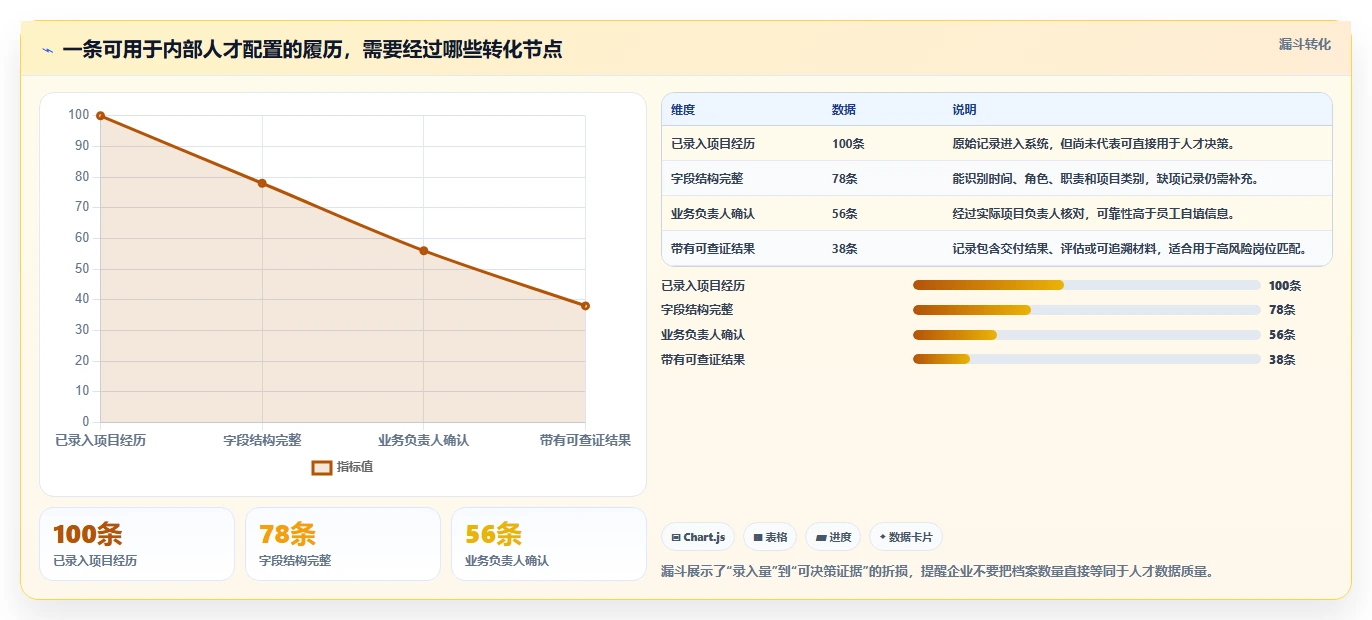This screenshot has width=1372, height=620.
Task: Click the 100条 table data cell
Action: 848,144
